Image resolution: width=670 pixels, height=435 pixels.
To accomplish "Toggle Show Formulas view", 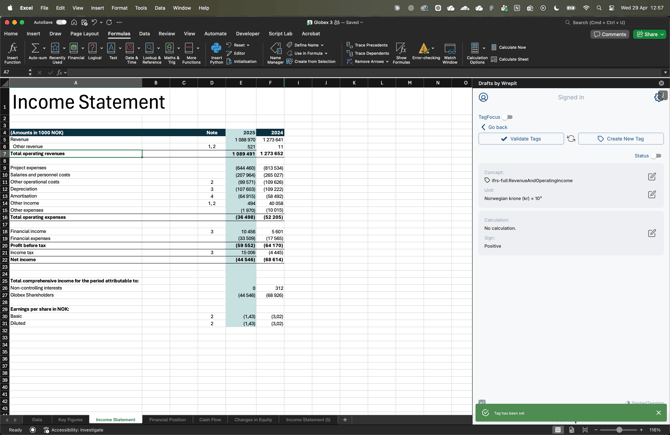I will point(401,53).
